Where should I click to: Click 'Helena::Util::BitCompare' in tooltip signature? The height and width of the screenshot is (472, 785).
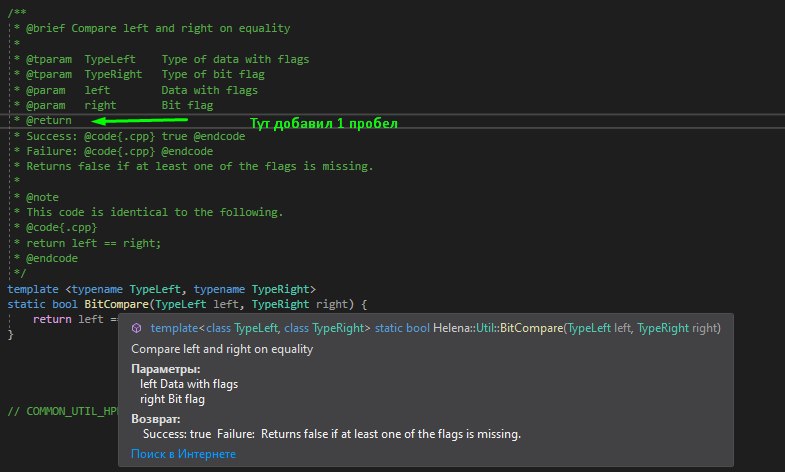coord(498,328)
